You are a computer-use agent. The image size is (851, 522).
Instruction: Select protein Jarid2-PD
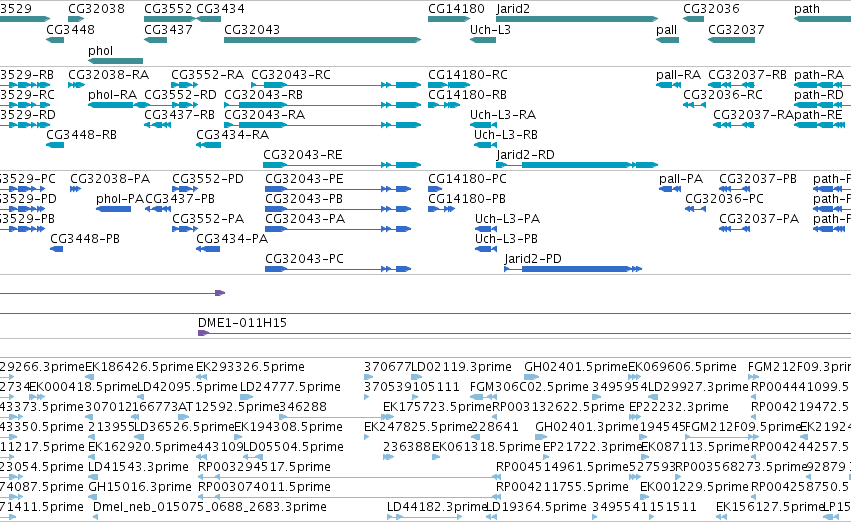click(x=533, y=259)
